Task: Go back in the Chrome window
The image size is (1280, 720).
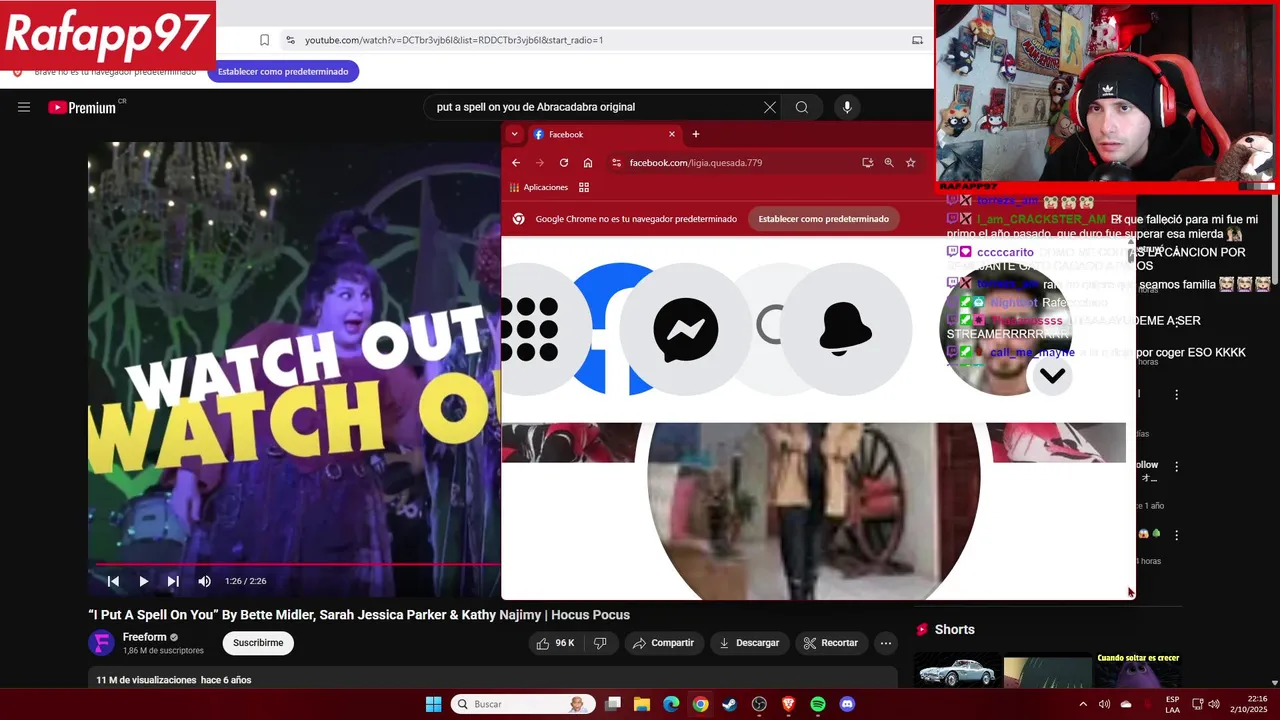Action: pos(516,163)
